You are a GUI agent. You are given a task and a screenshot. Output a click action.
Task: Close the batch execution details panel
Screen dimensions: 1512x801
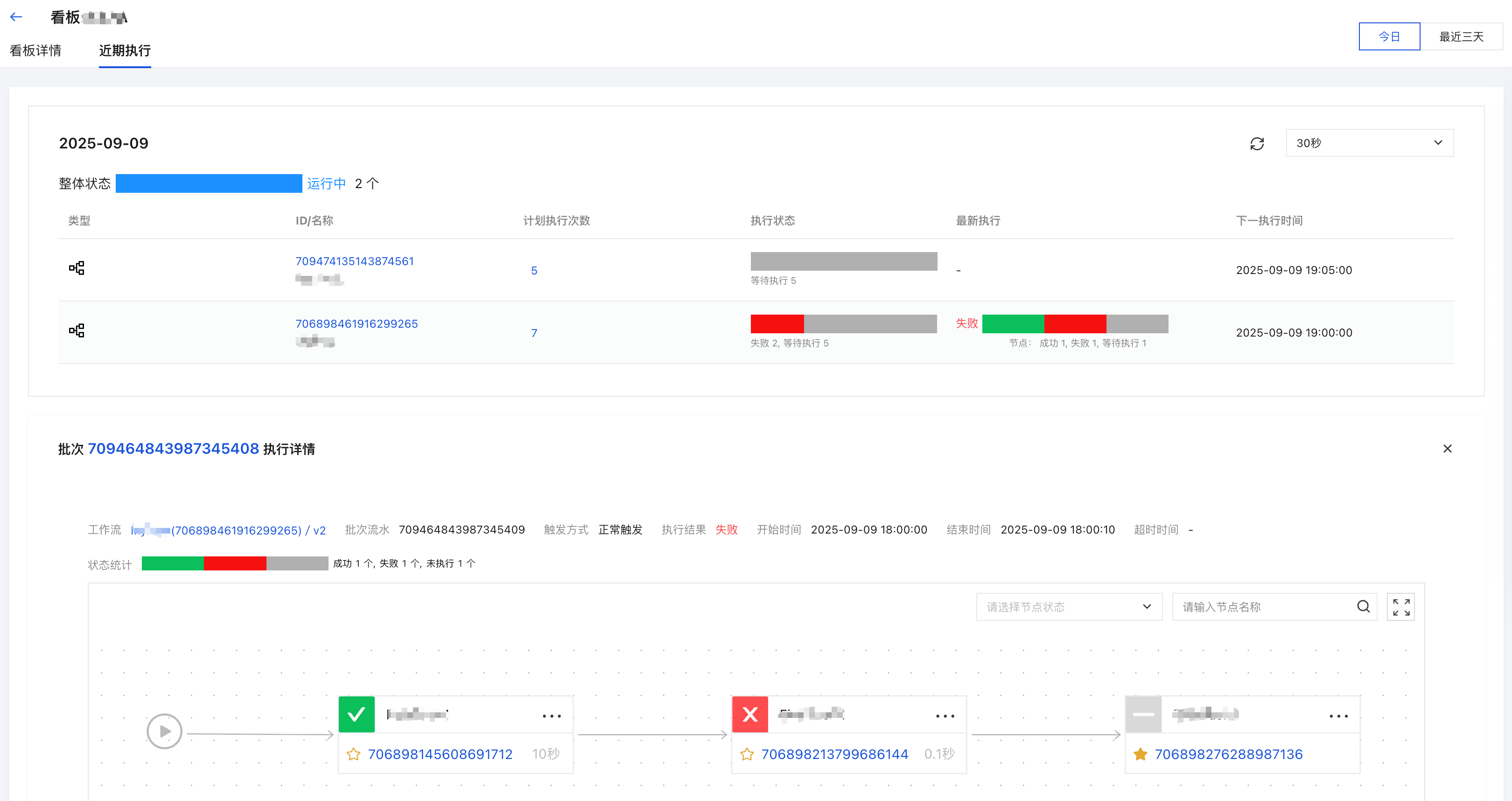coord(1447,449)
